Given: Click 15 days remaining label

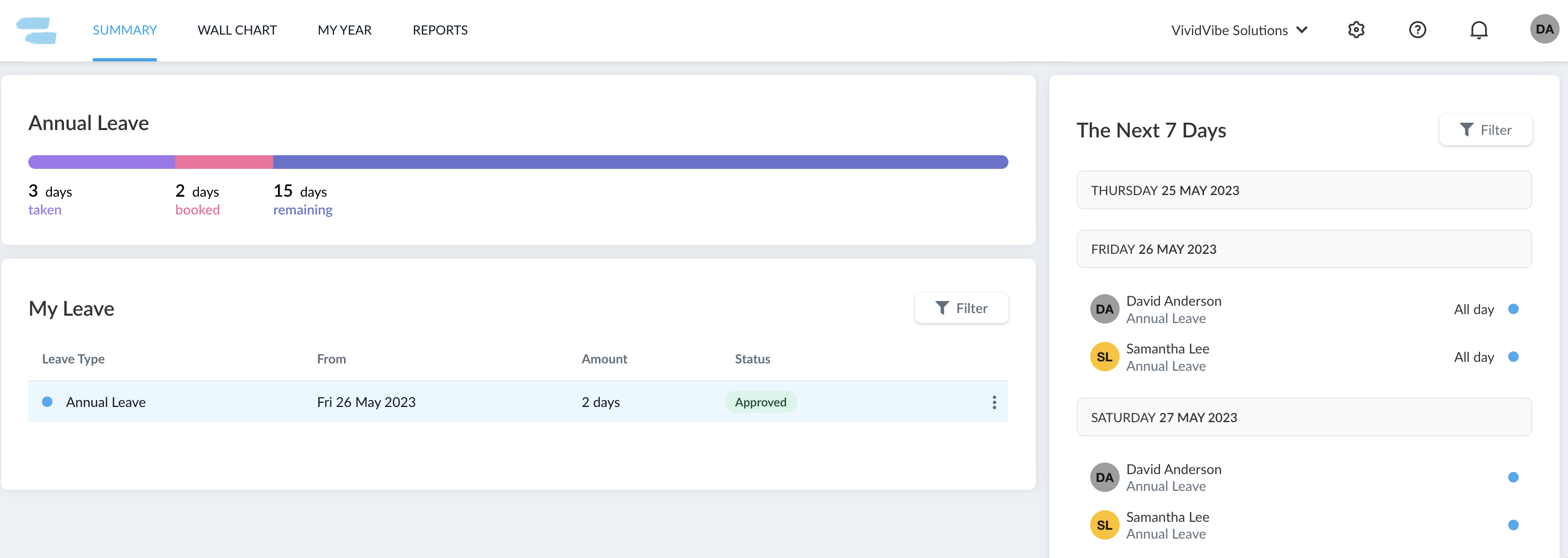Looking at the screenshot, I should coord(303,200).
